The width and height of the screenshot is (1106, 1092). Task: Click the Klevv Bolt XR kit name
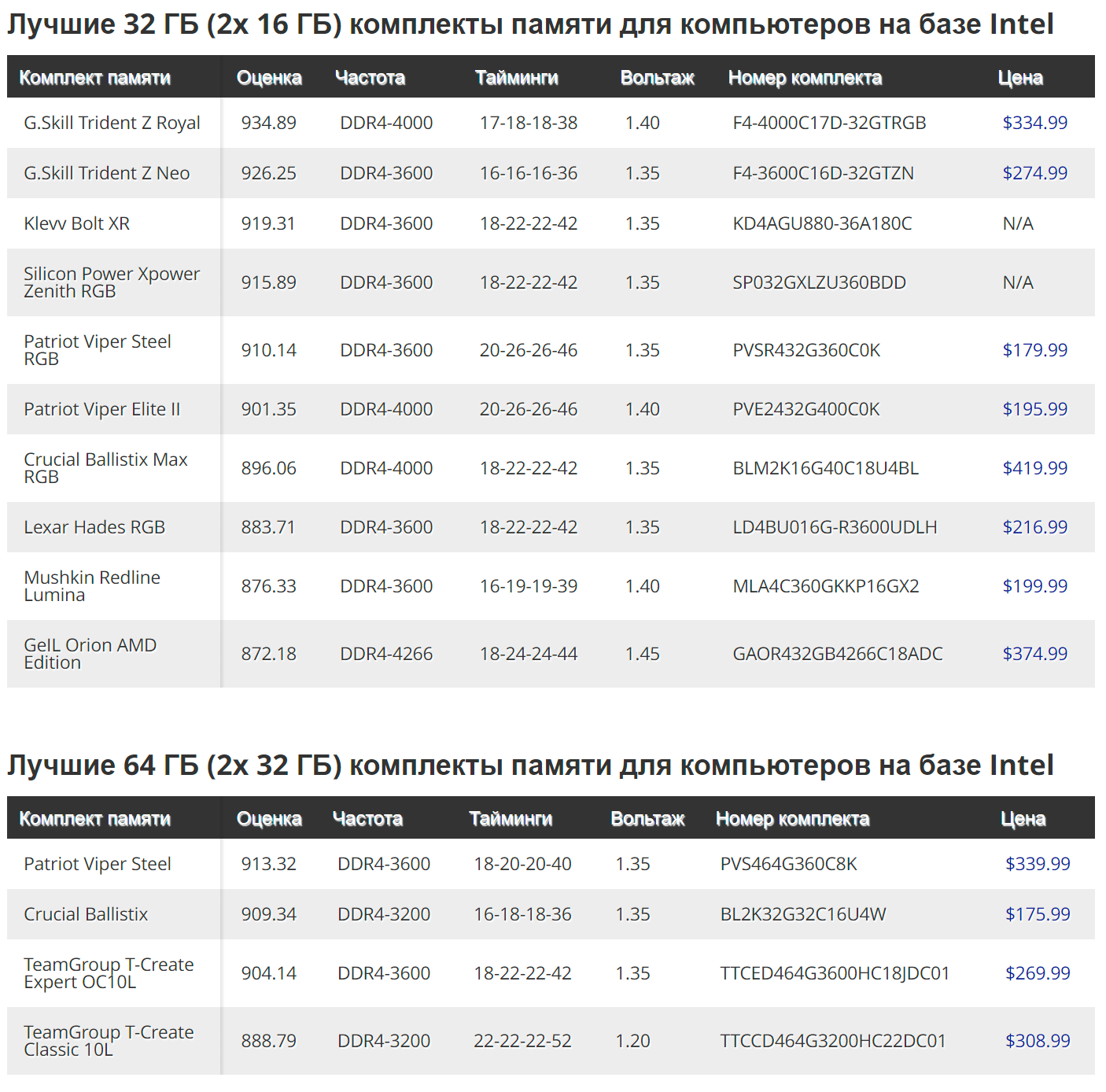coord(76,223)
